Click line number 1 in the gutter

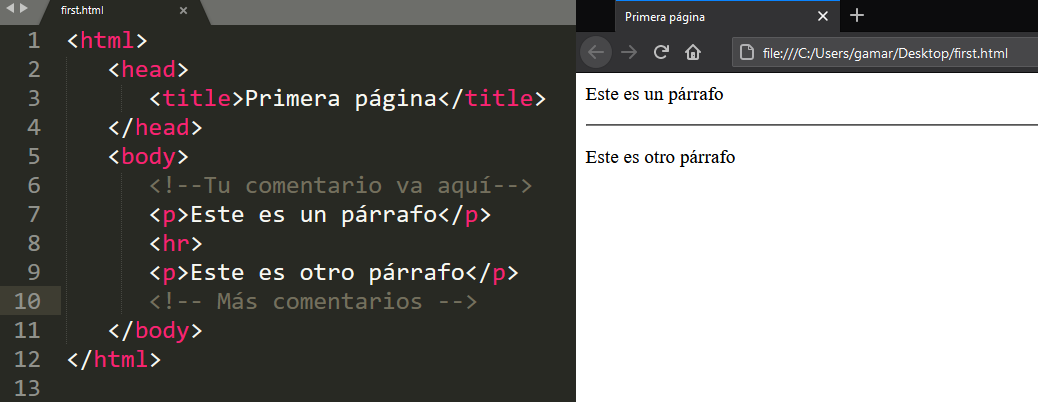click(x=34, y=40)
